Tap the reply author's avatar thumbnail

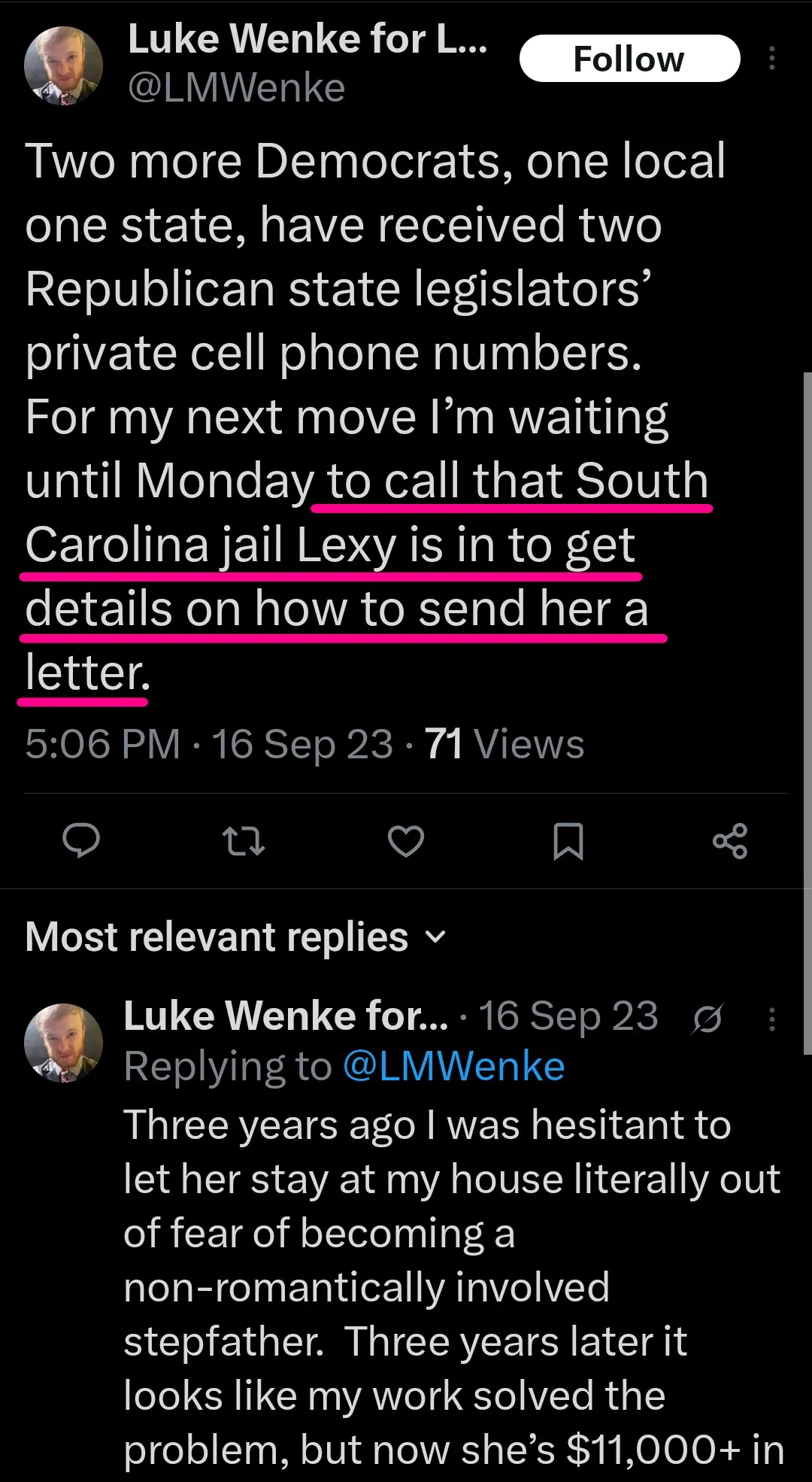[64, 1043]
